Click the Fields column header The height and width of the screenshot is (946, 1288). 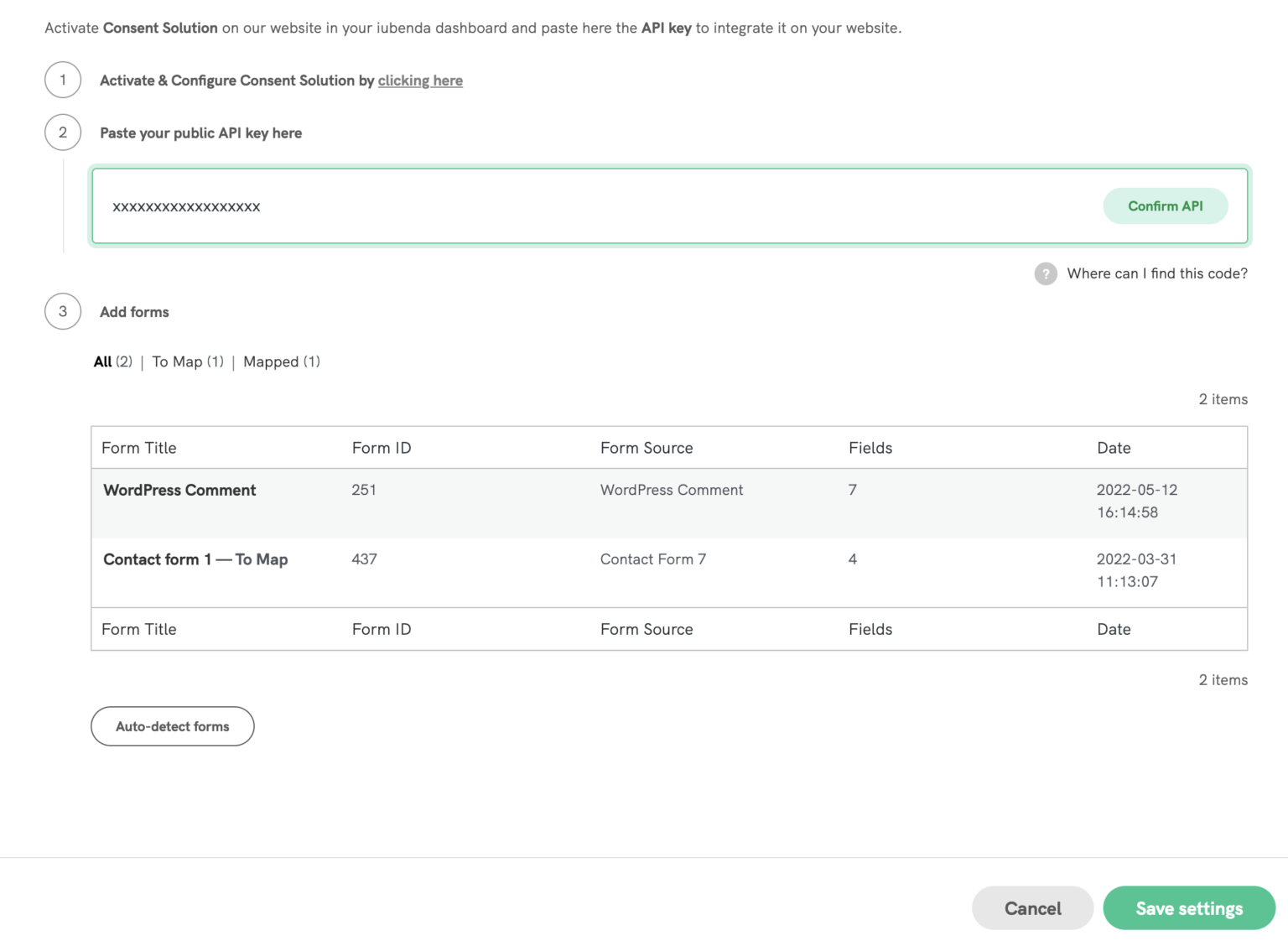point(870,447)
